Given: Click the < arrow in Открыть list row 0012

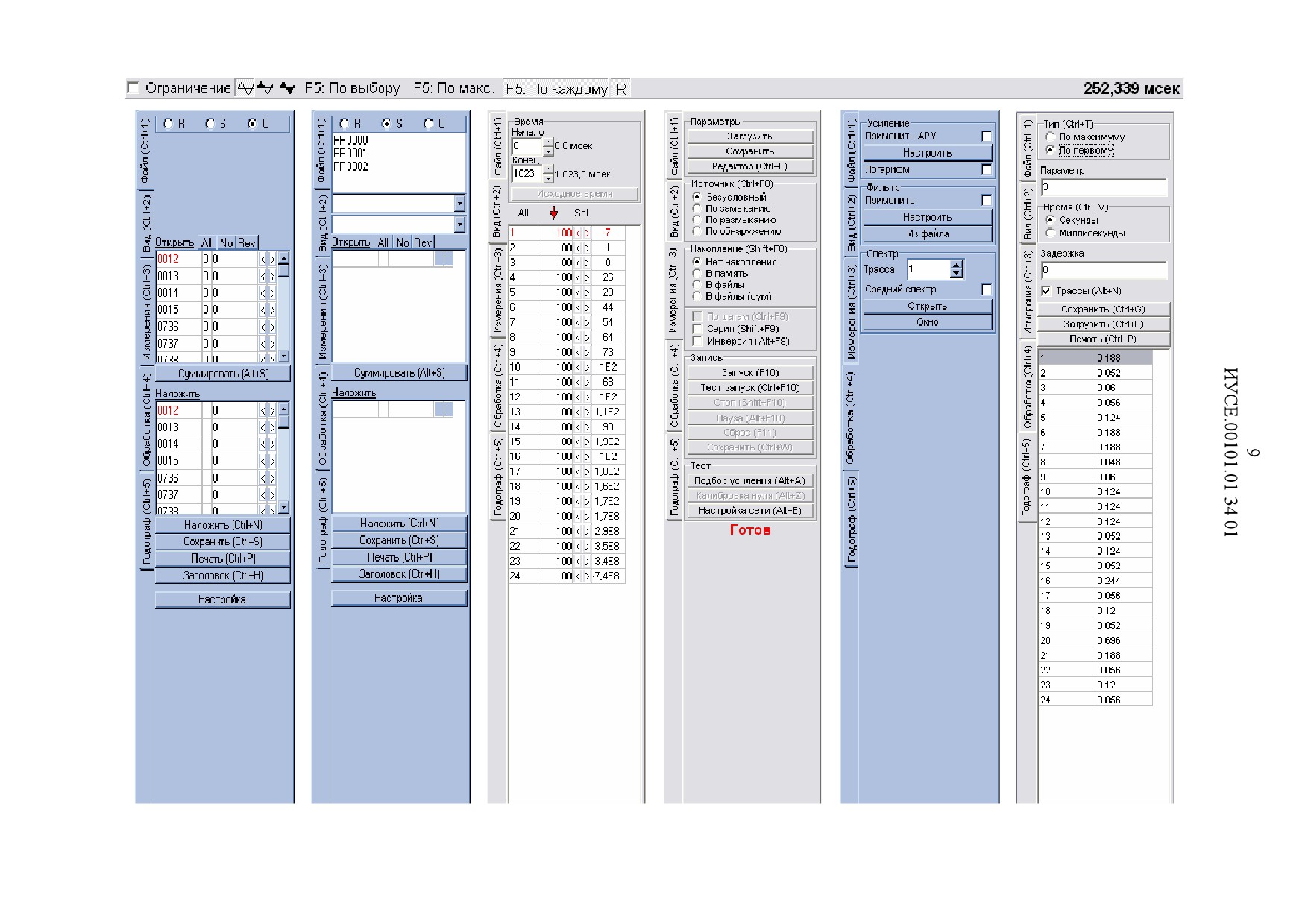Looking at the screenshot, I should pos(262,259).
